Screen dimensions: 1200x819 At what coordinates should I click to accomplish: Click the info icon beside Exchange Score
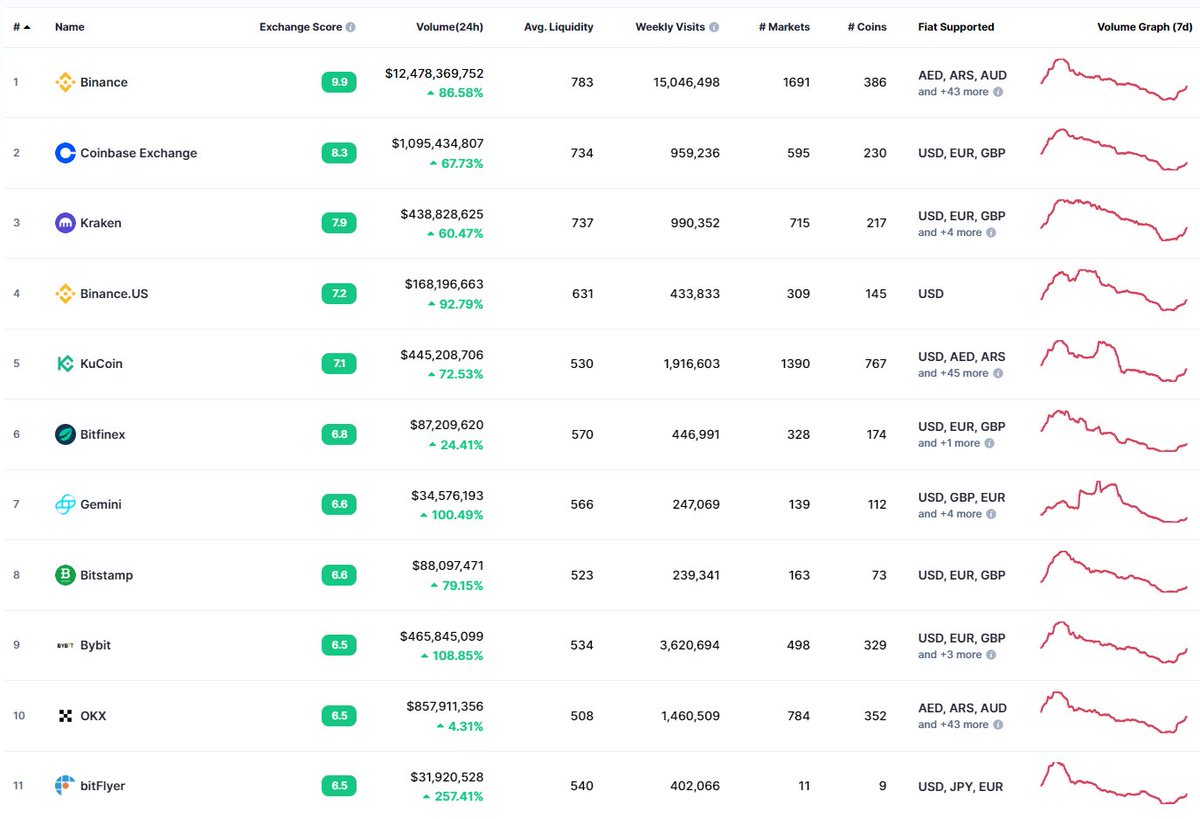(x=350, y=27)
